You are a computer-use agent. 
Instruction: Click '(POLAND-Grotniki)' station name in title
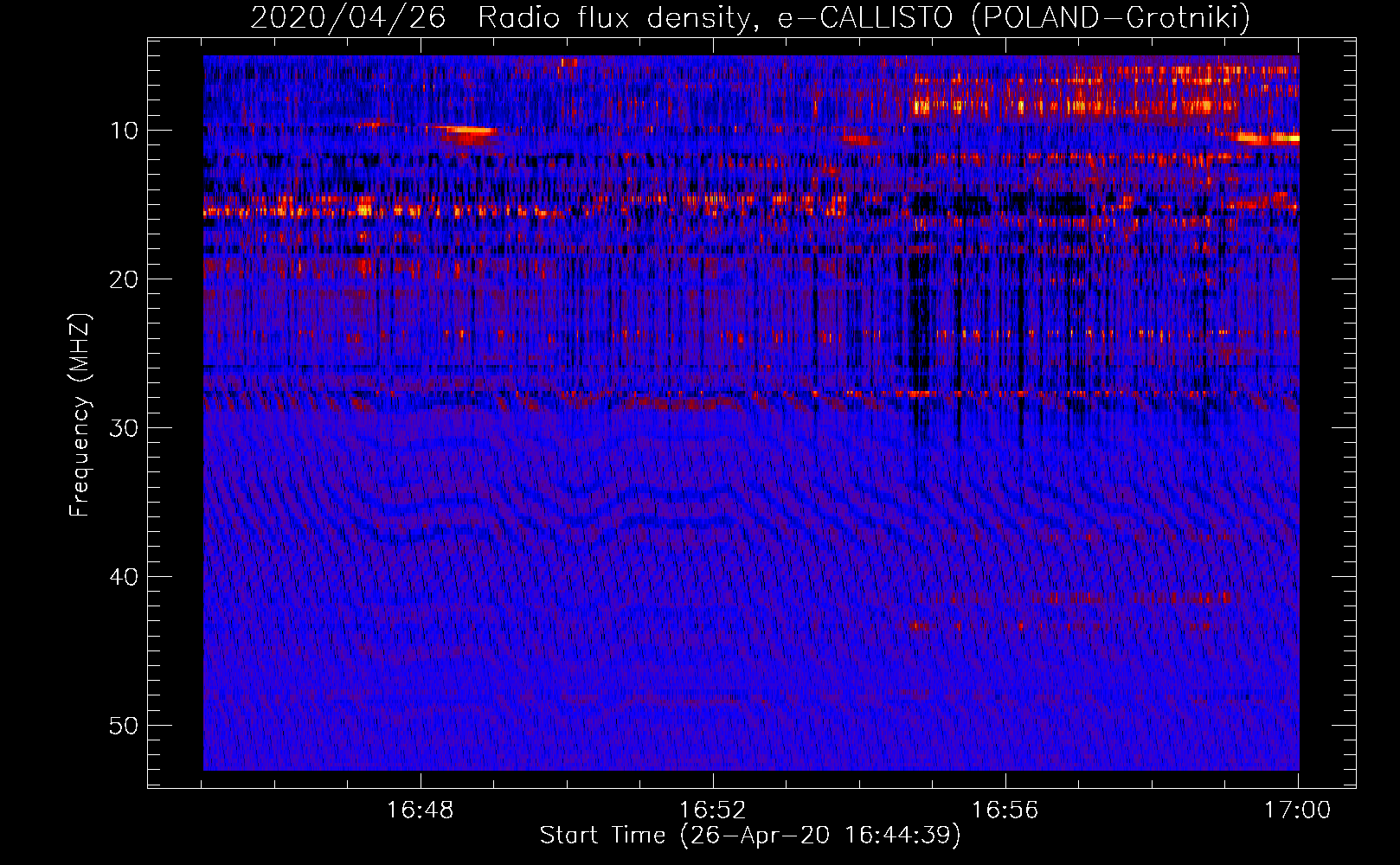1111,17
